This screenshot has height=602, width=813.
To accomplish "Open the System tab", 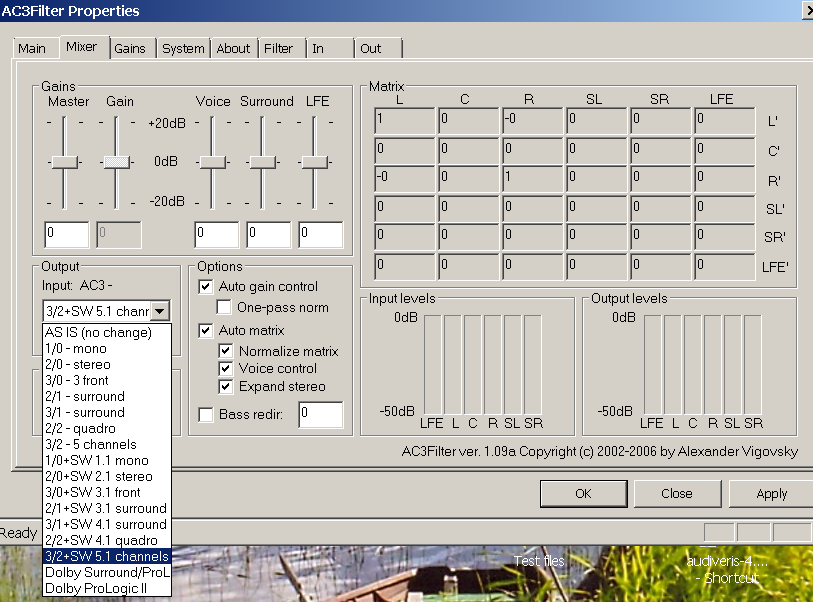I will point(183,48).
